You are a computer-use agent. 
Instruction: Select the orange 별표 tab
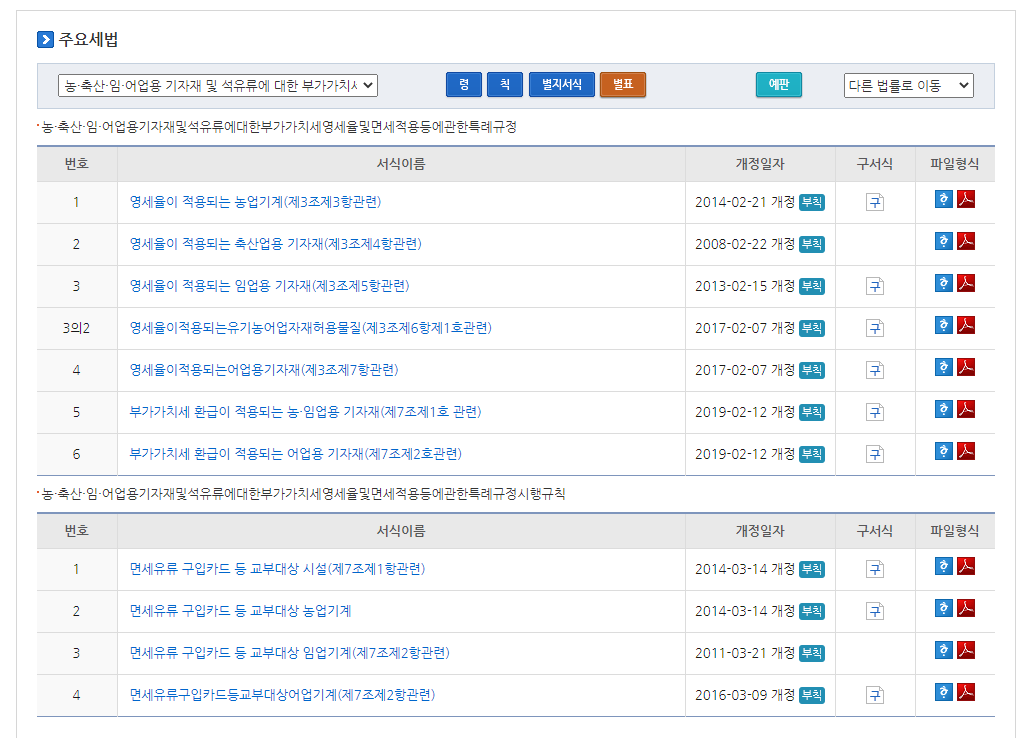(622, 85)
